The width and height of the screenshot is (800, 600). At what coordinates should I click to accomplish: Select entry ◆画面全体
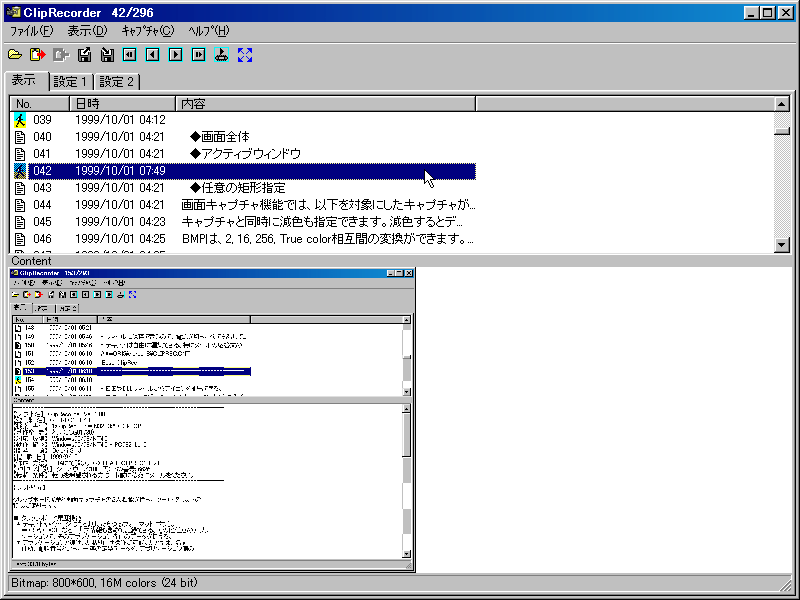[x=219, y=137]
